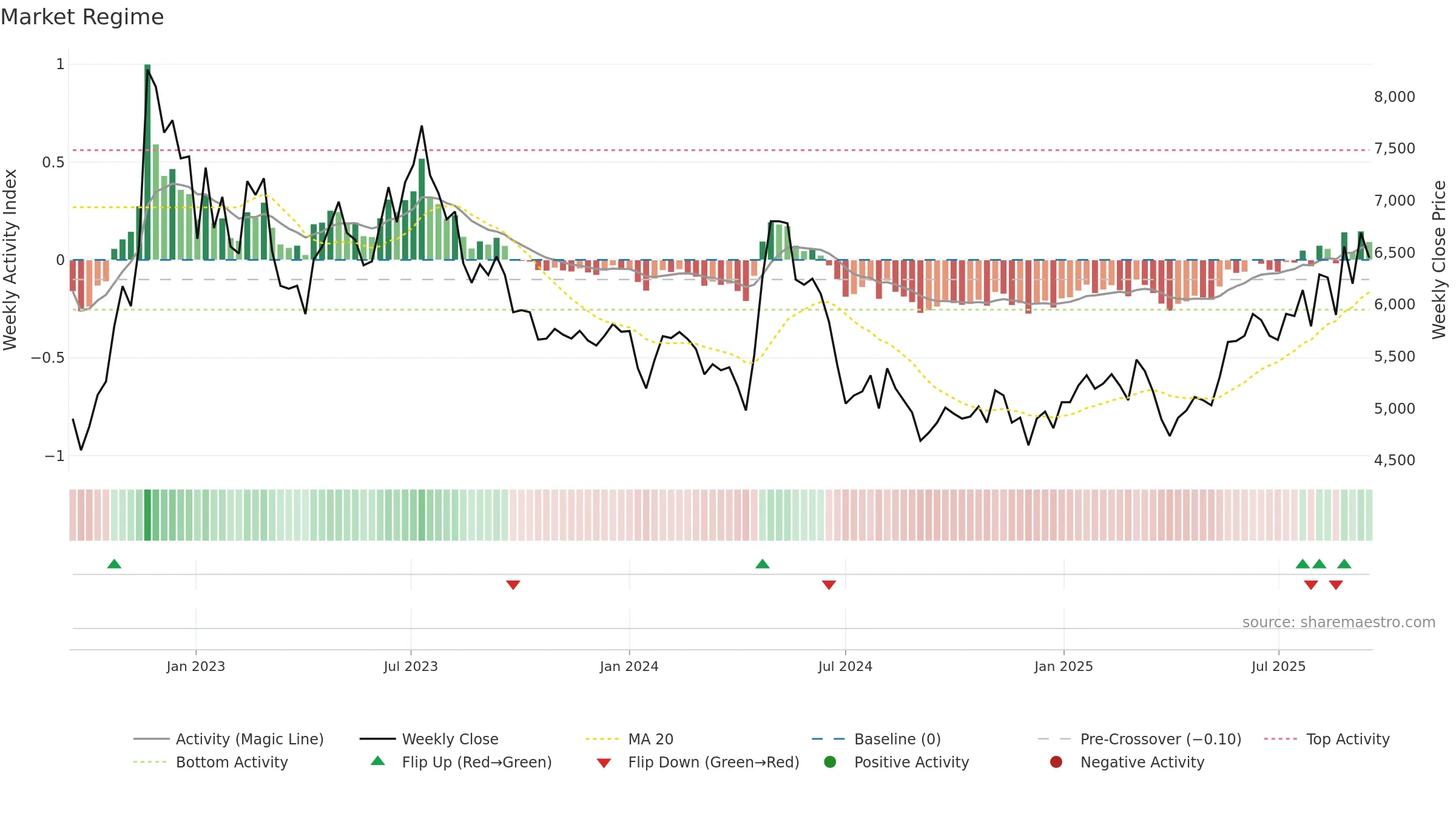Select the Flip Down marker near June 2024
Image resolution: width=1456 pixels, height=819 pixels.
[x=829, y=585]
